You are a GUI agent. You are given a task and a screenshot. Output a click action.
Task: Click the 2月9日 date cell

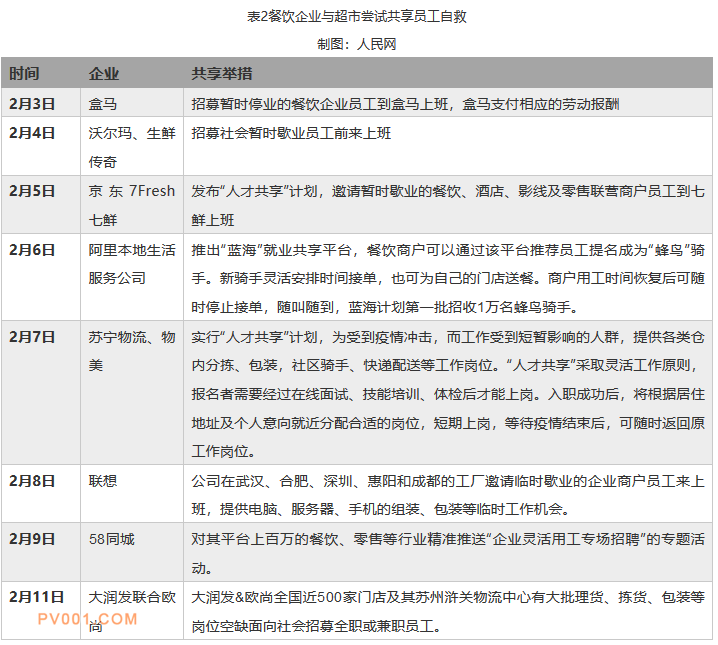point(32,539)
